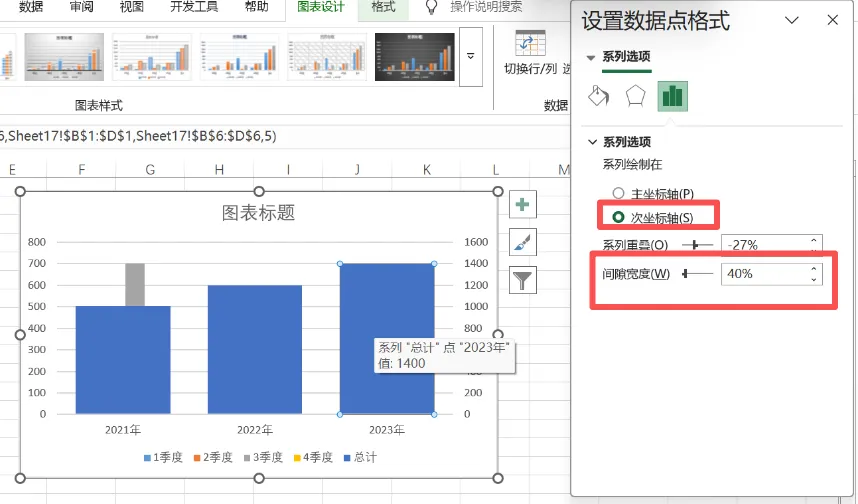
Task: Click the blue 总计 bar for 2022年
Action: (255, 350)
